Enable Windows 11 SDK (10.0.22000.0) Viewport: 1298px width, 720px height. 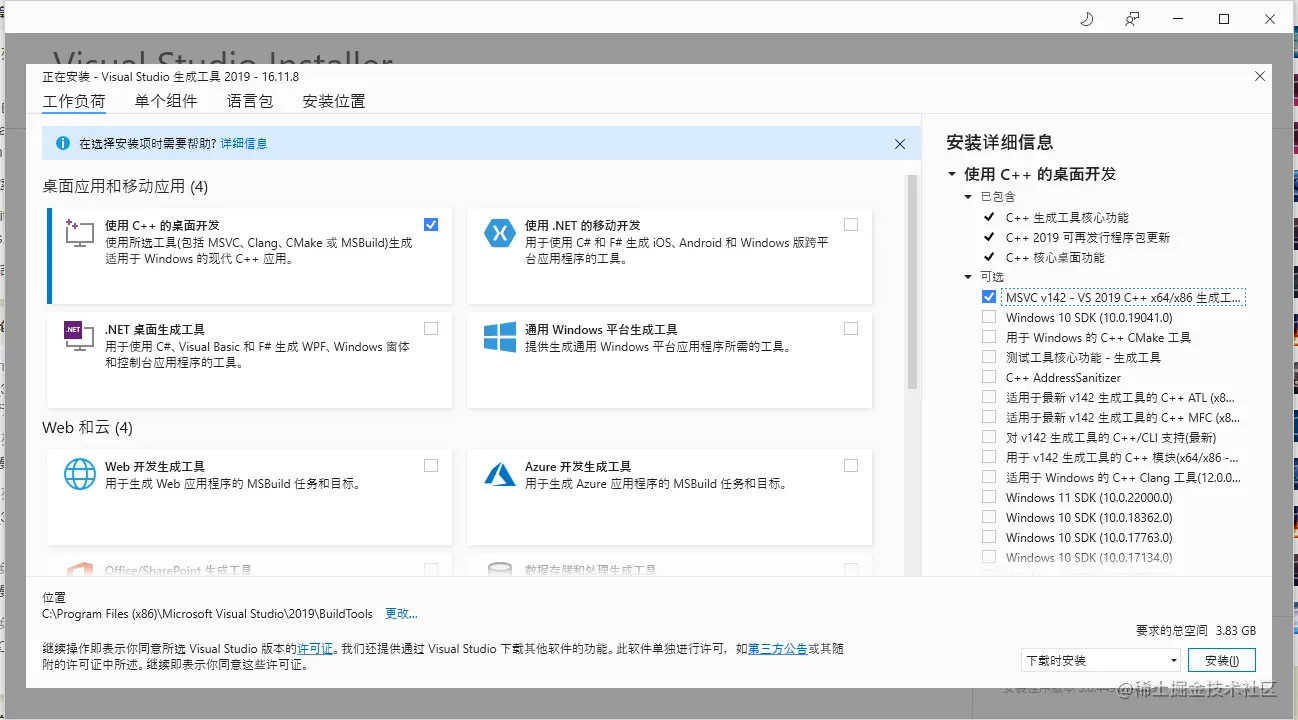989,497
